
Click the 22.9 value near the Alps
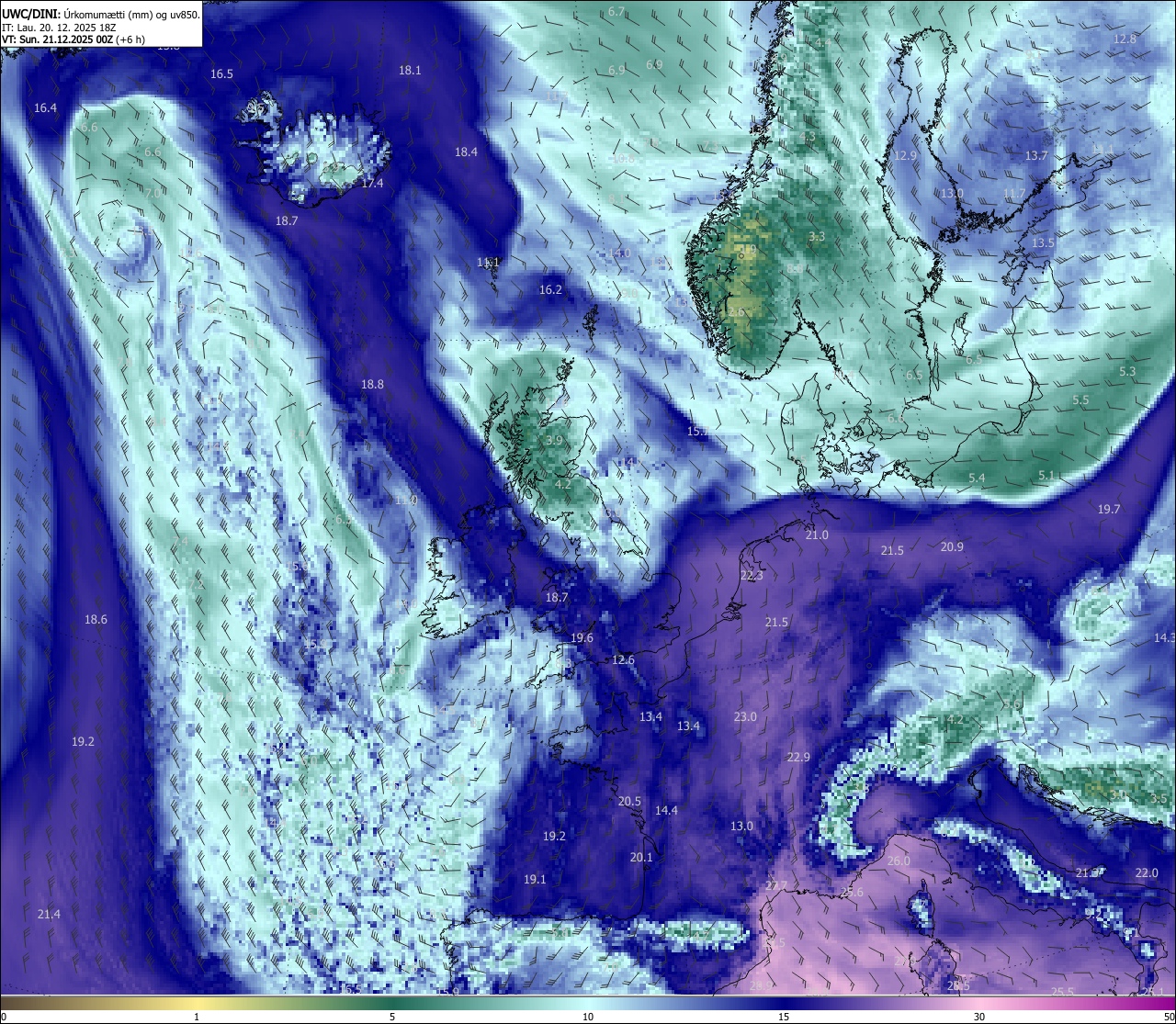tap(798, 758)
